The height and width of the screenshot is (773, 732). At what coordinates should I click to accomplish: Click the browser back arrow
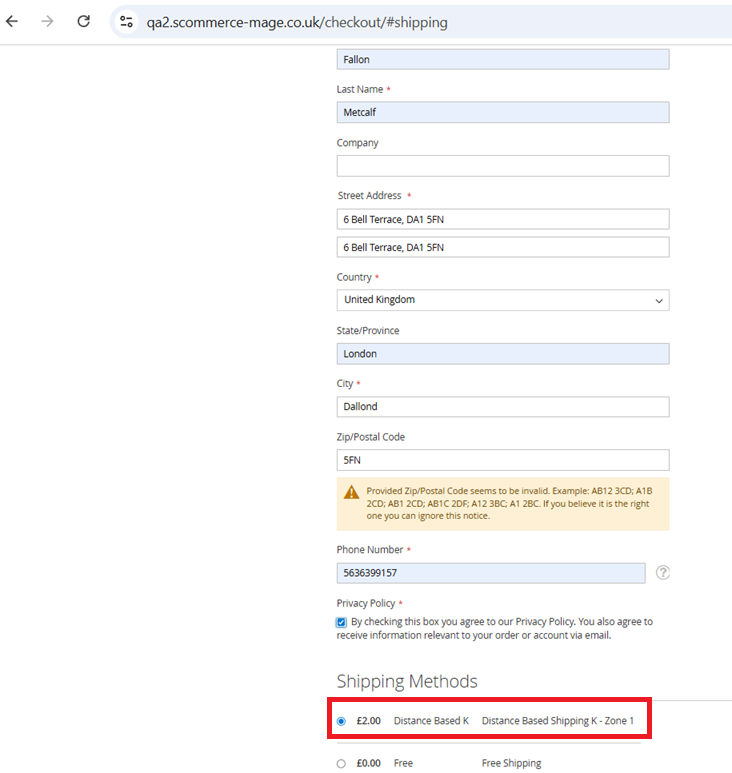pos(13,21)
